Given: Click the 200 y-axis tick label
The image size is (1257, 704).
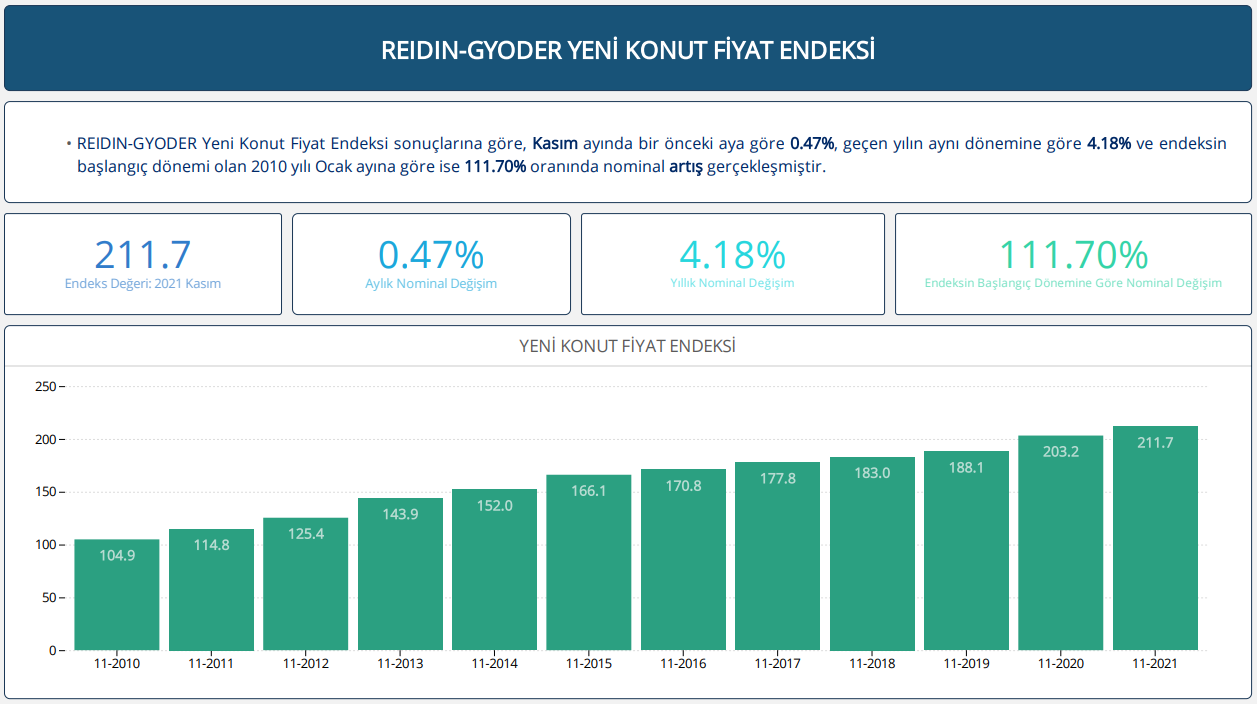Looking at the screenshot, I should 44,439.
